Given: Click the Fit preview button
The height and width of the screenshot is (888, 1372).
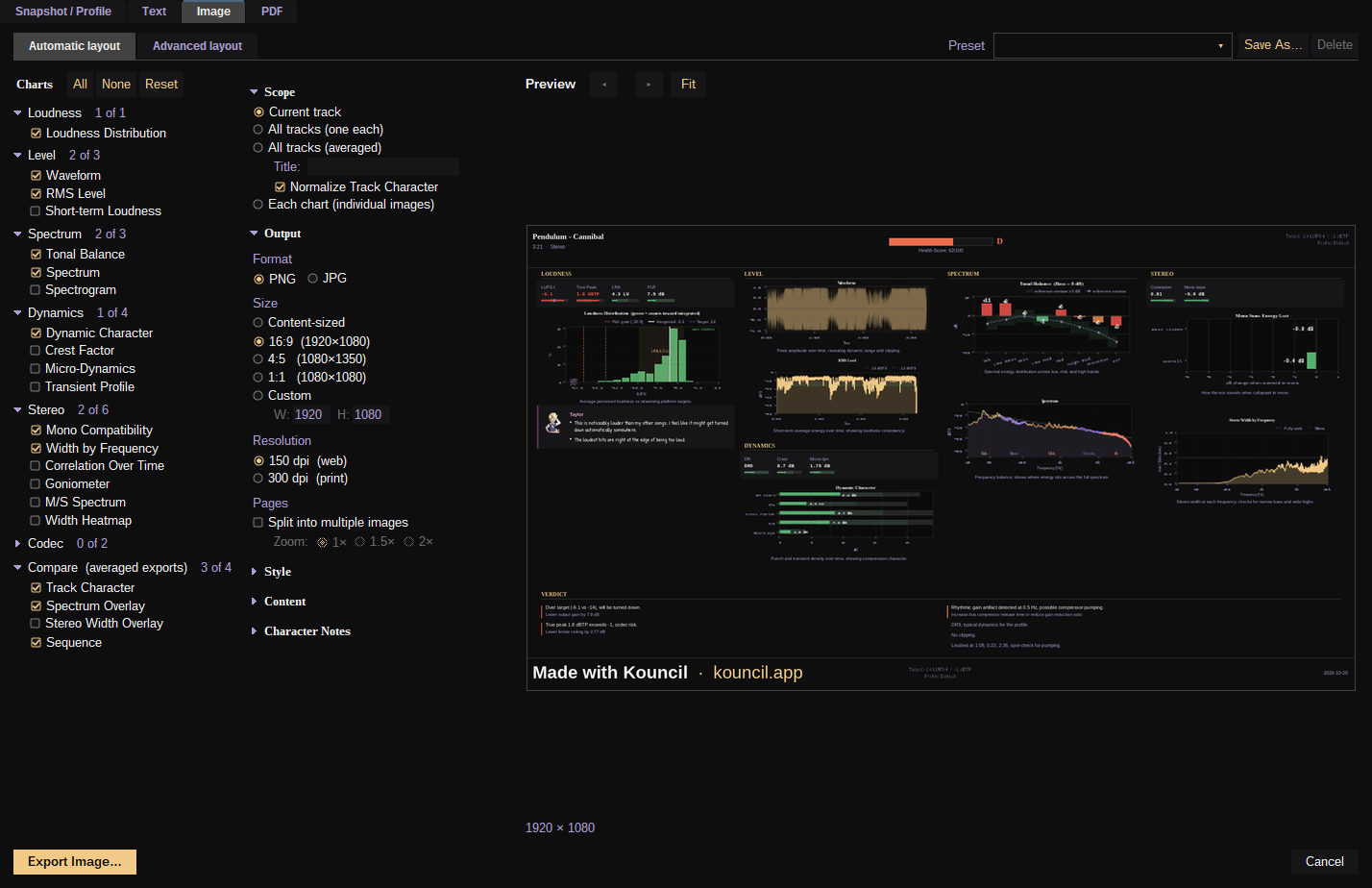Looking at the screenshot, I should coord(689,85).
